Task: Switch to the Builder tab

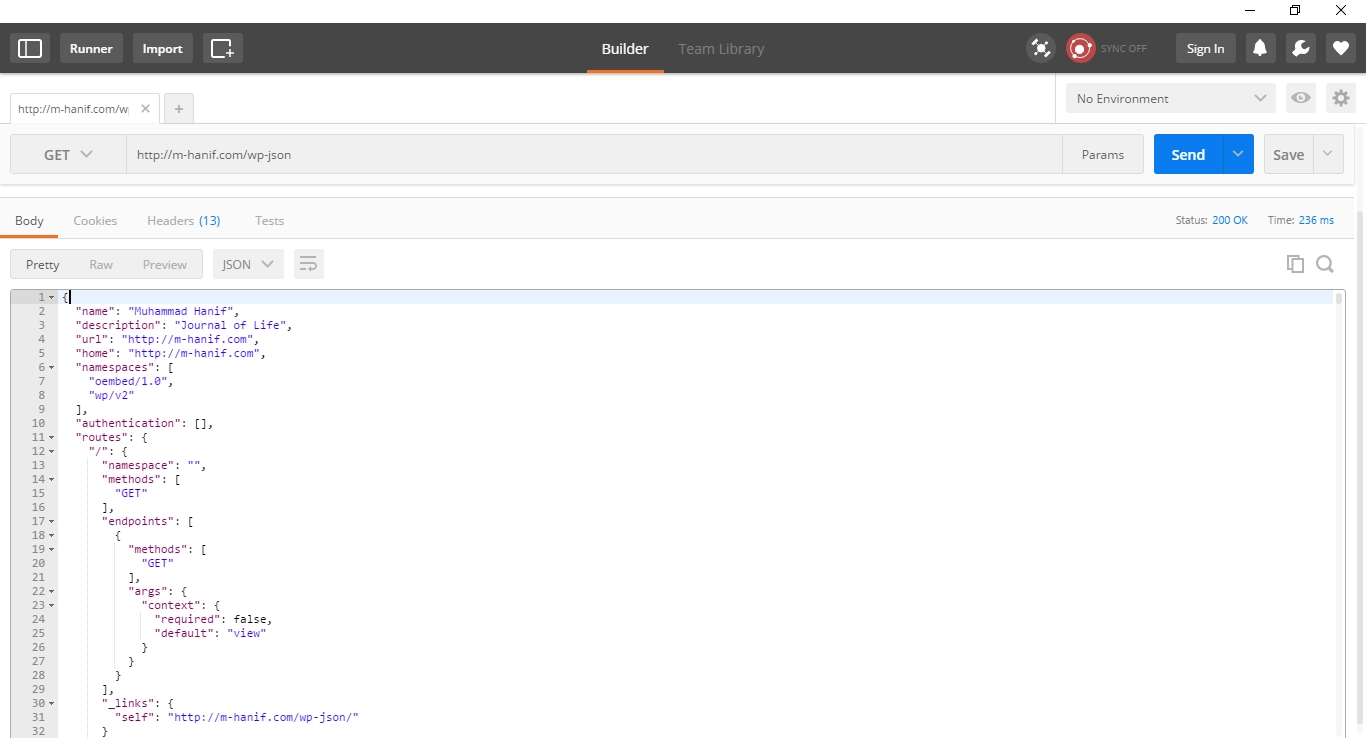Action: pos(625,48)
